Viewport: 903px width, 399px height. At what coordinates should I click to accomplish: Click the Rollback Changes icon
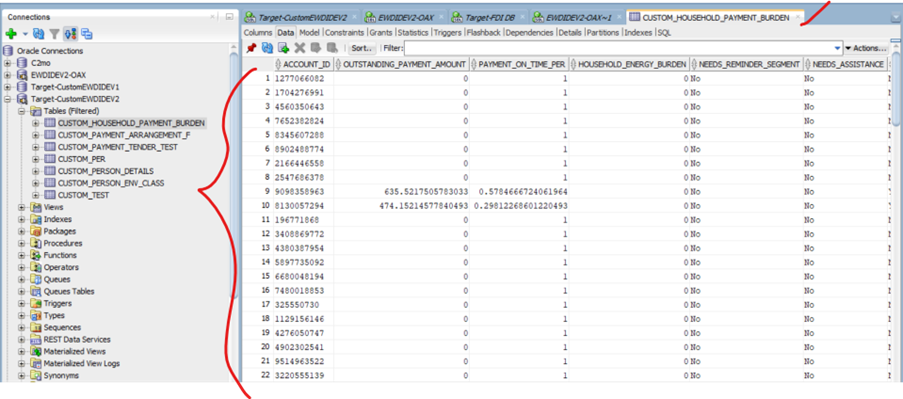click(332, 48)
